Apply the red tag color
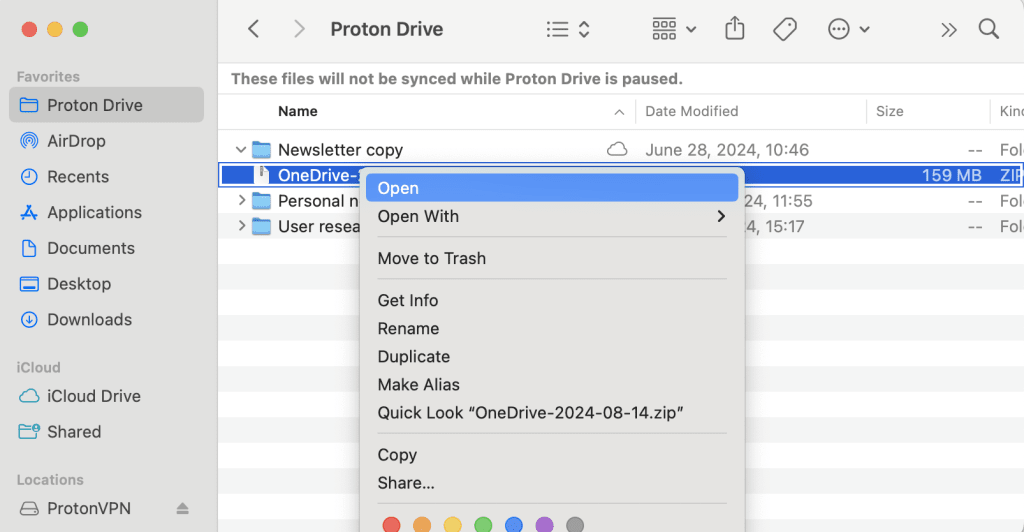Screen dimensions: 1024x532 click(391, 524)
